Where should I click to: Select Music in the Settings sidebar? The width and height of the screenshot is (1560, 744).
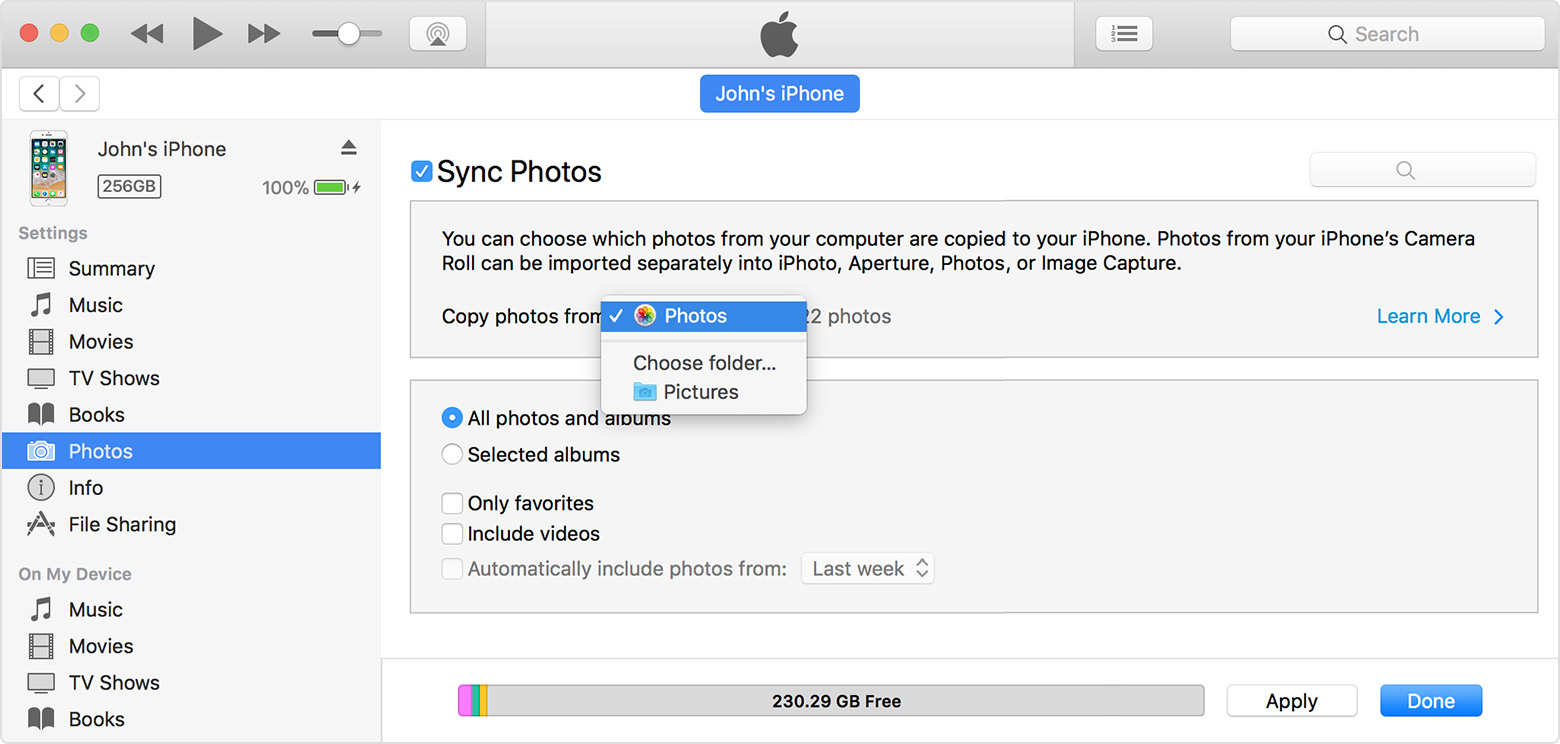point(95,304)
